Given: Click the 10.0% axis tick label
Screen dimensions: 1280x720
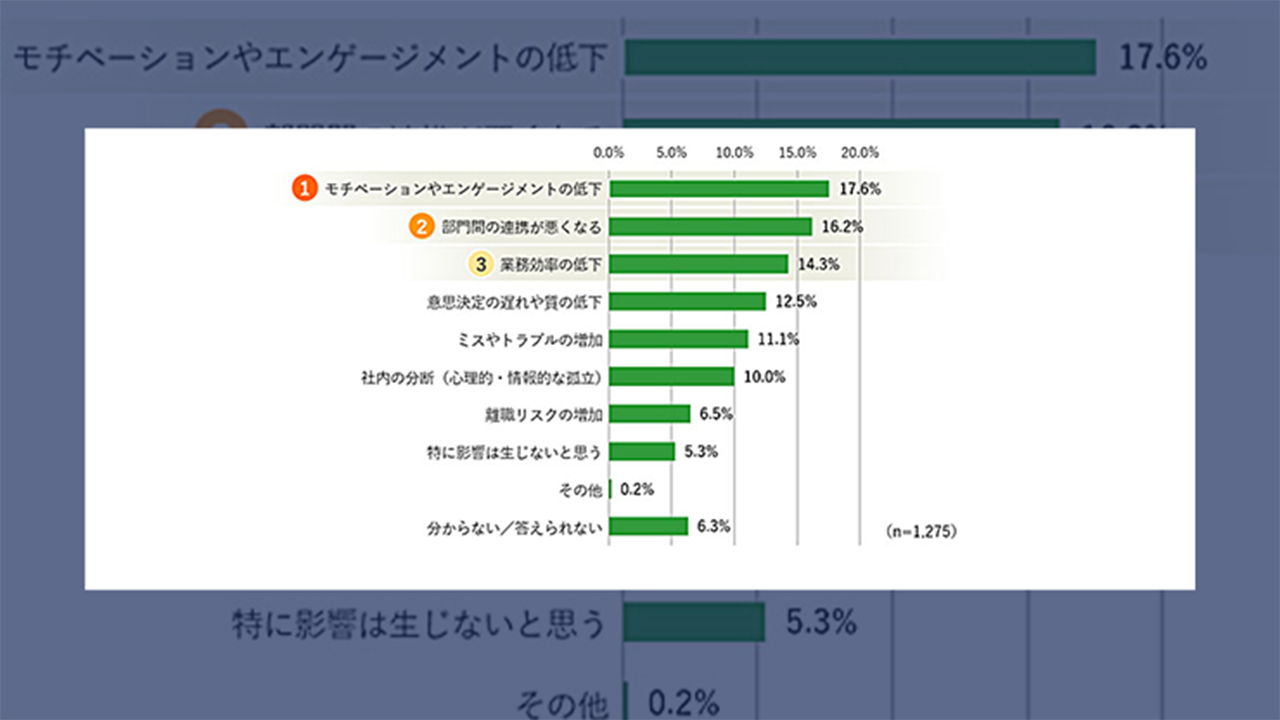Looking at the screenshot, I should point(734,153).
